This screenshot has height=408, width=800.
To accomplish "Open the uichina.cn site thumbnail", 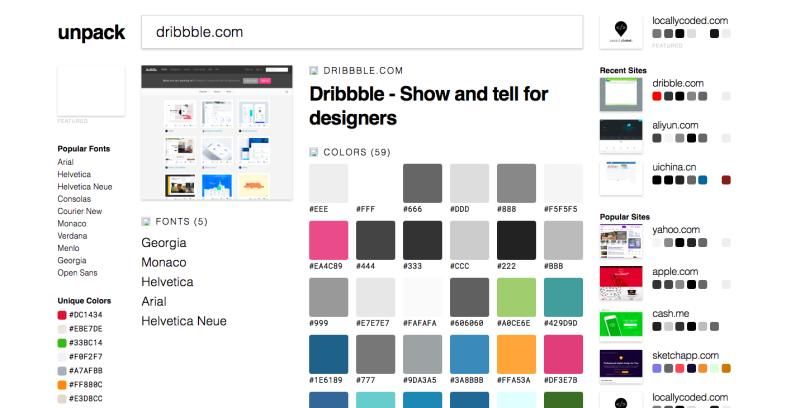I will [x=621, y=178].
